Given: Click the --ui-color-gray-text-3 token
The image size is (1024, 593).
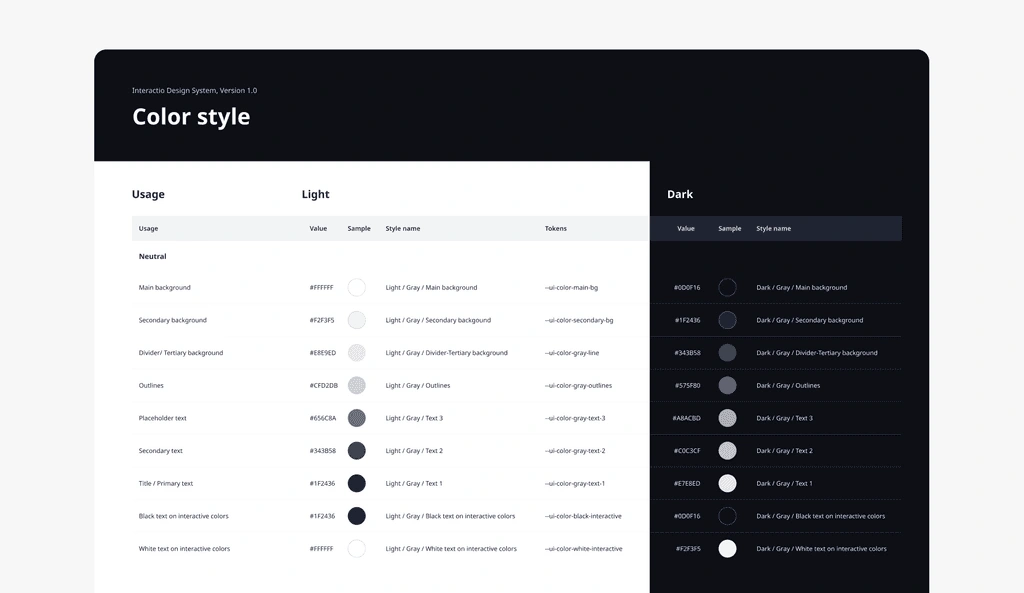Looking at the screenshot, I should pos(575,418).
